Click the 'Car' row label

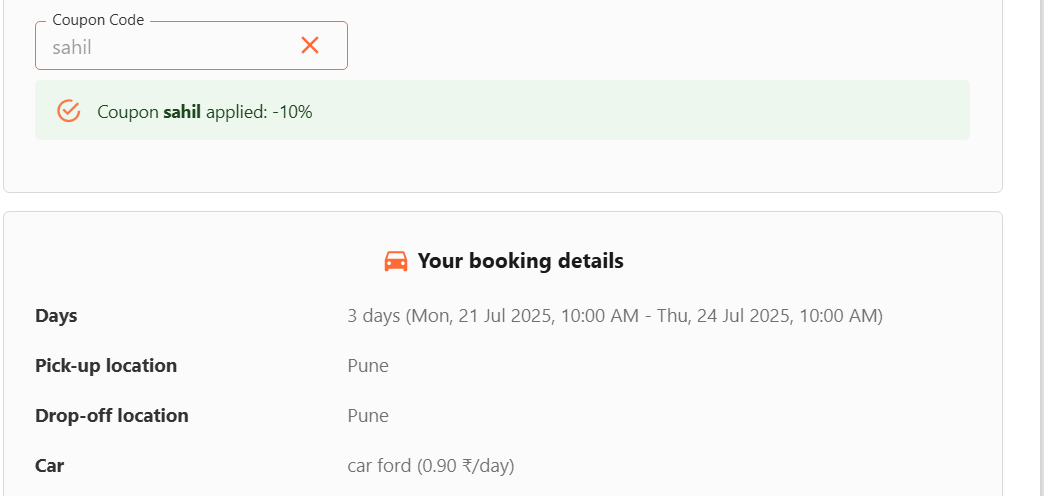50,466
